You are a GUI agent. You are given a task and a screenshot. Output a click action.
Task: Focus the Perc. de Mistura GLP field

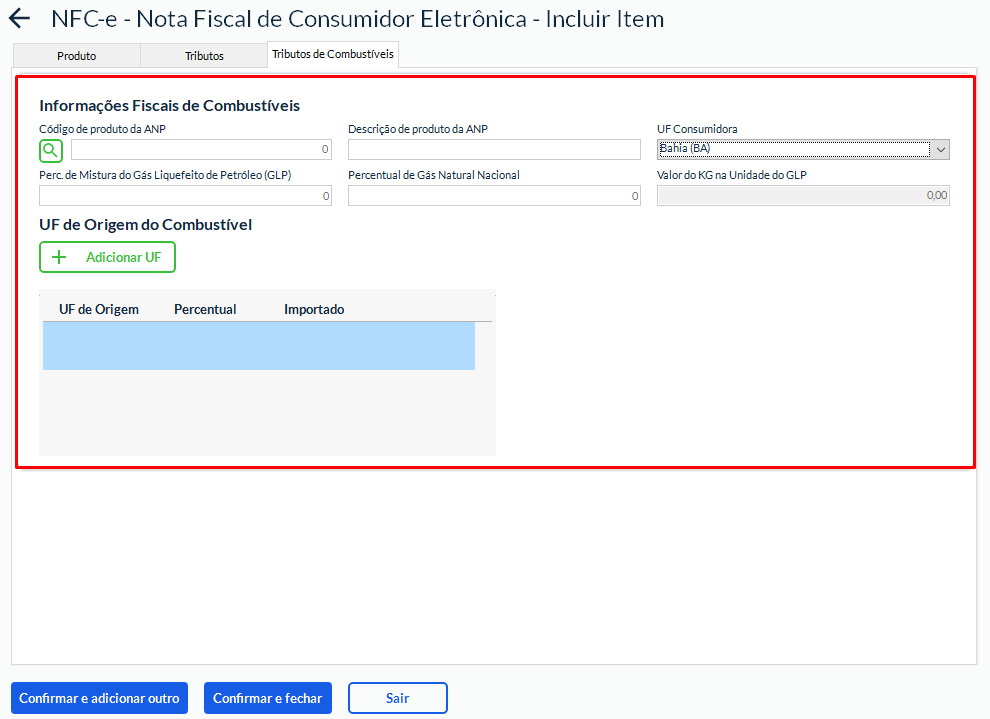click(185, 196)
